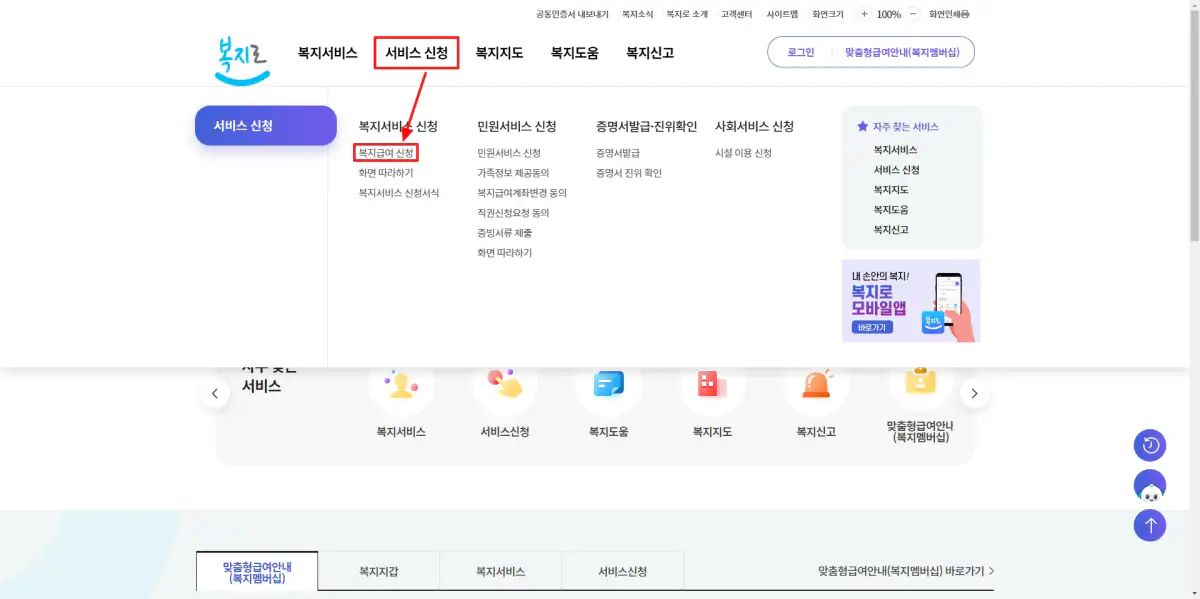Screen dimensions: 1200x599
Task: Open the 복지도움 chat icon
Action: tap(609, 385)
